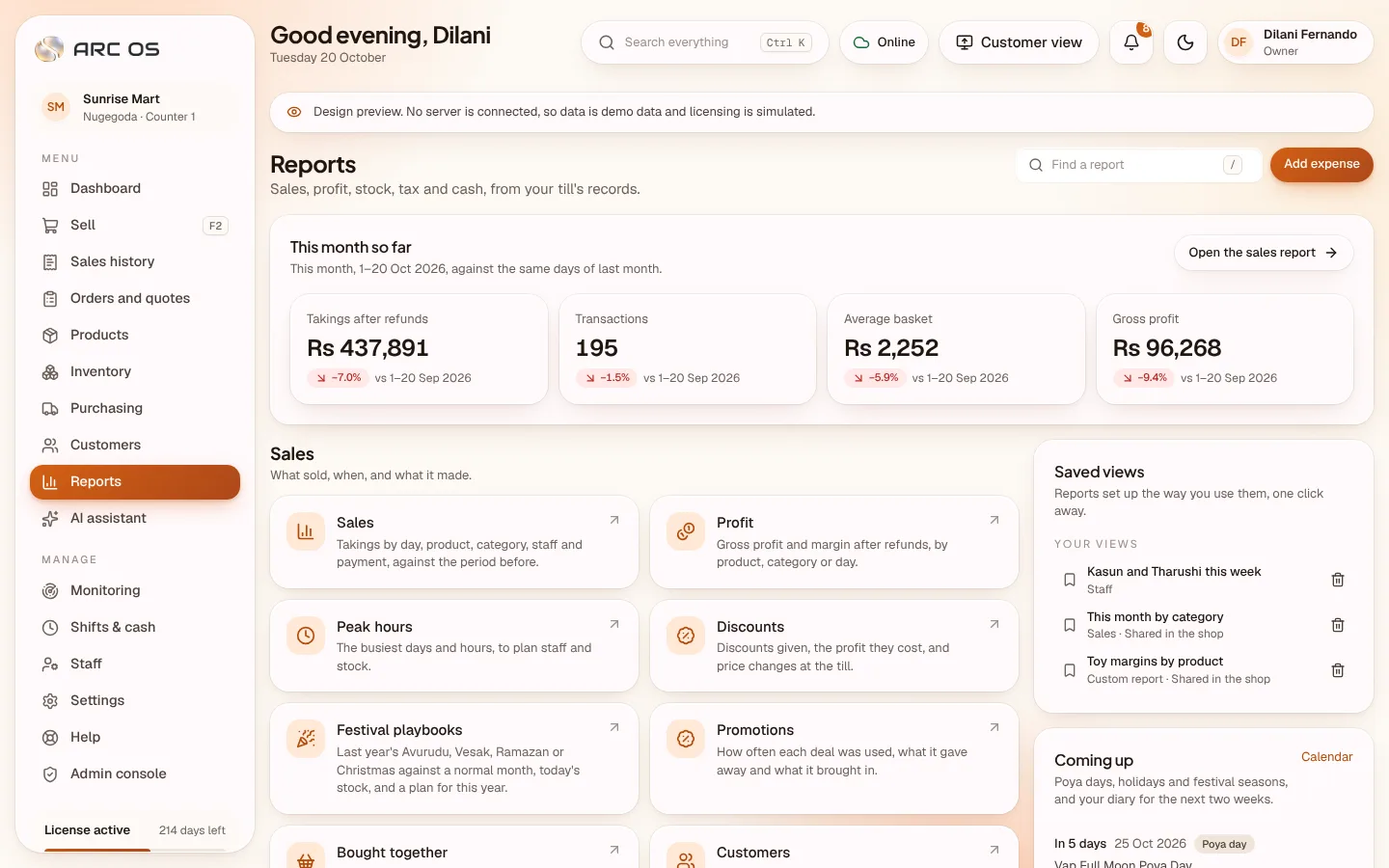Screen dimensions: 1389x868
Task: Navigate to Orders and quotes
Action: coord(135,299)
